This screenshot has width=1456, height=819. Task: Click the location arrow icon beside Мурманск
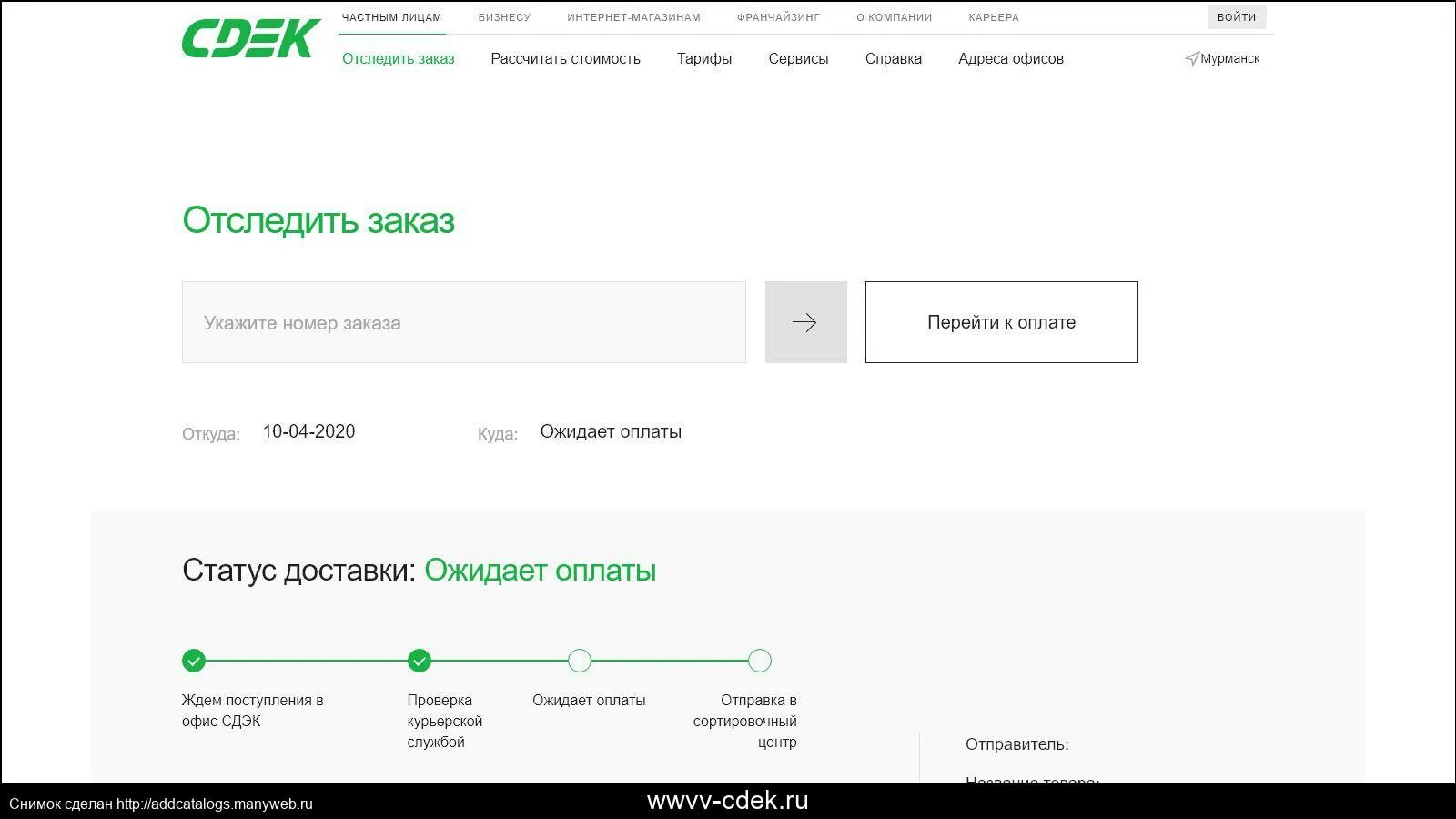pyautogui.click(x=1191, y=59)
